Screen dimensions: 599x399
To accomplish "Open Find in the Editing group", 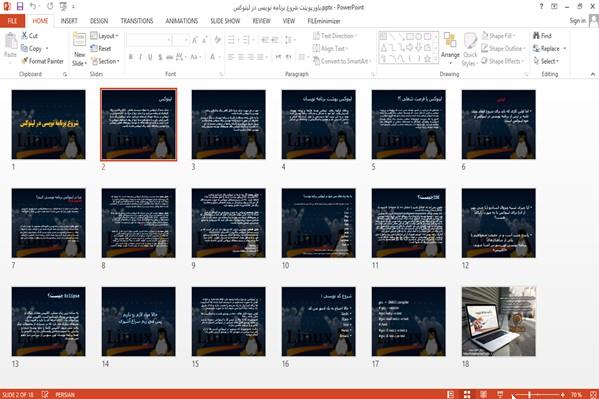I will (542, 36).
